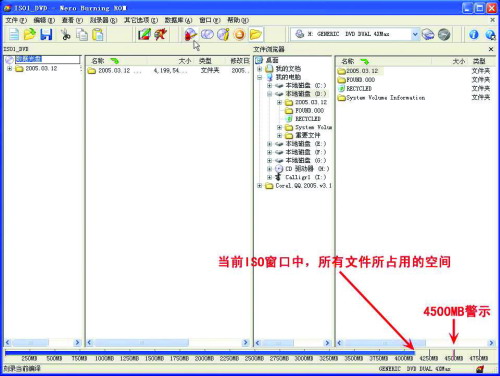This screenshot has width=500, height=376.
Task: Expand the Corel folder at tree bottom
Action: pos(259,186)
